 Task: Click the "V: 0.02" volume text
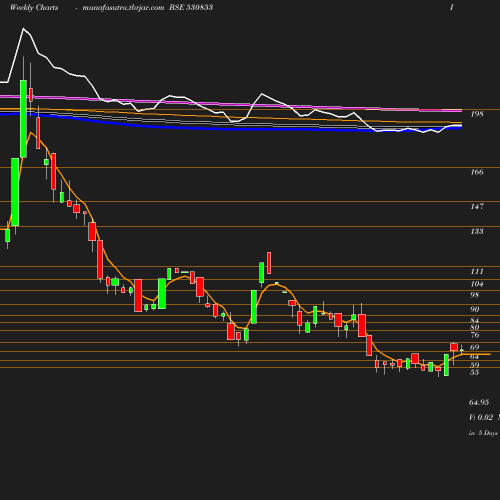pos(481,417)
